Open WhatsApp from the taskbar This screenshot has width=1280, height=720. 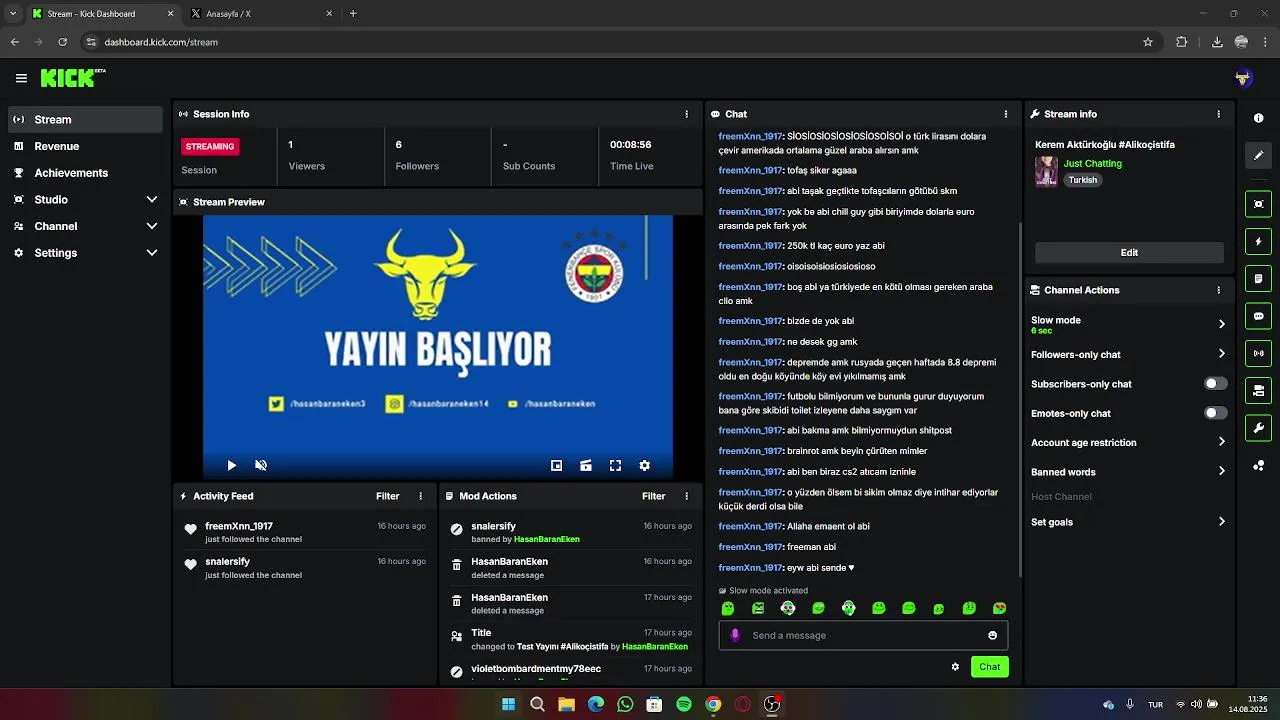(625, 704)
